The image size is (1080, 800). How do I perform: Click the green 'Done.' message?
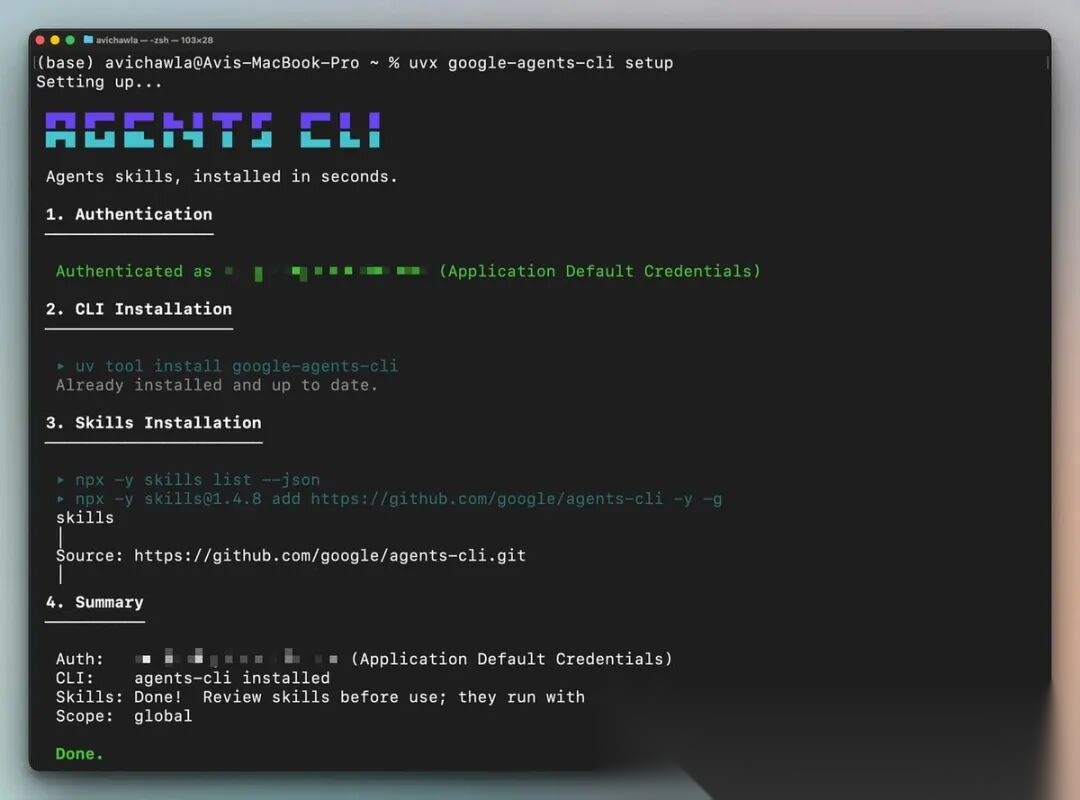(x=79, y=754)
